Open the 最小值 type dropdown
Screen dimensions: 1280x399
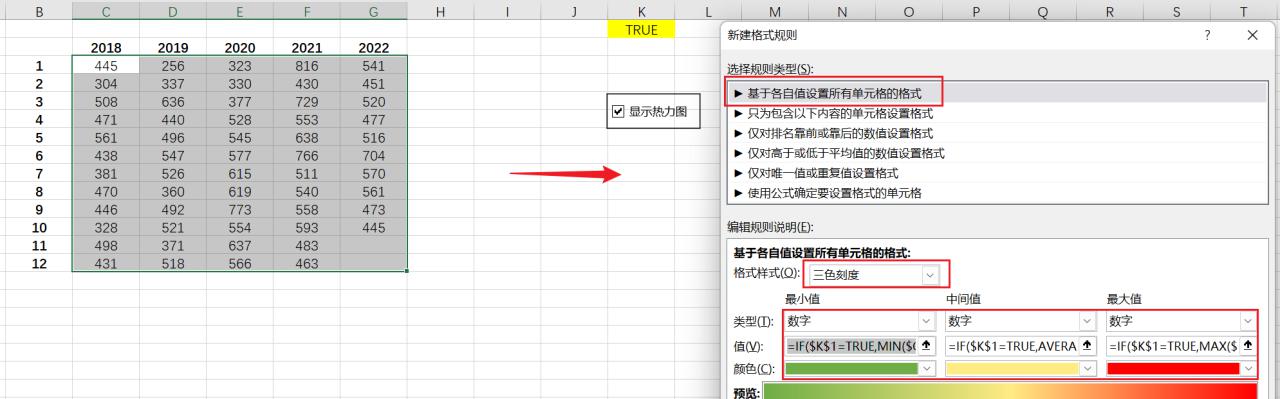[x=927, y=321]
